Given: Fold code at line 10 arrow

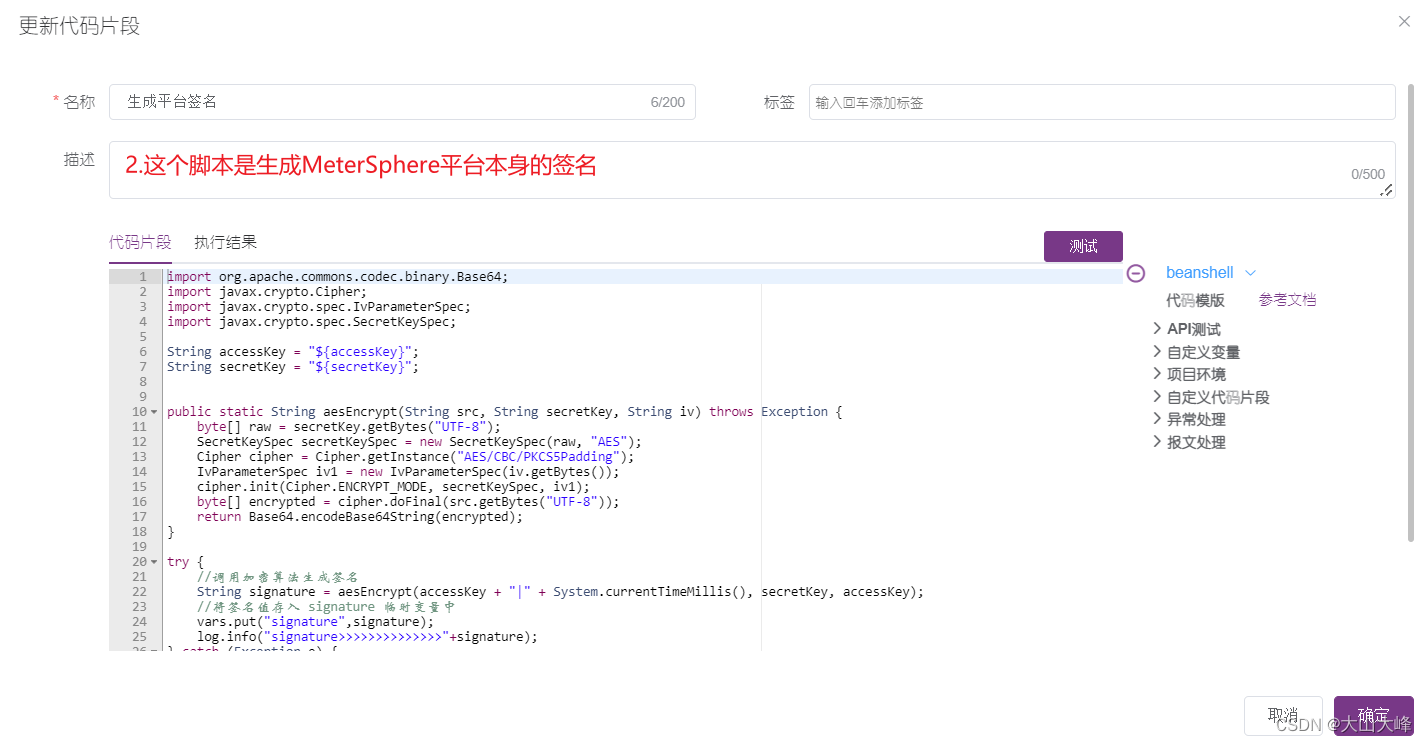Looking at the screenshot, I should (154, 412).
